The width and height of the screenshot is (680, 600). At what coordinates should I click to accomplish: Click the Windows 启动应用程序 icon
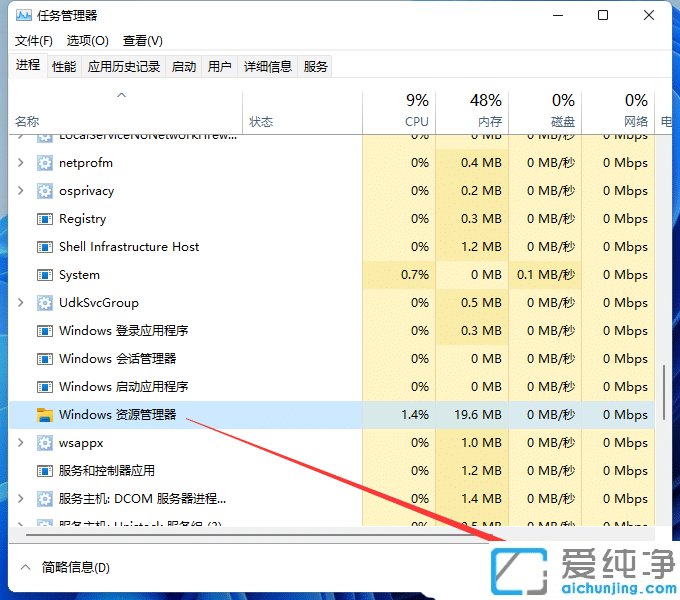point(45,387)
